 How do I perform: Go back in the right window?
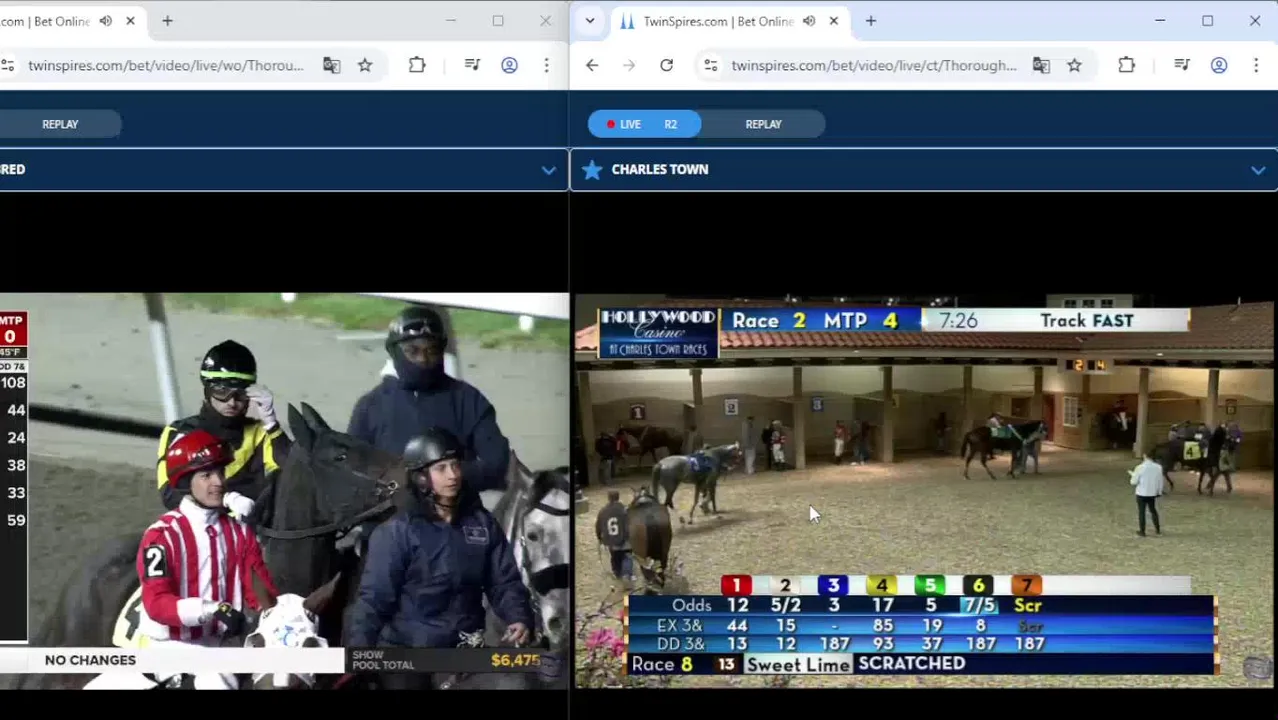(x=592, y=65)
